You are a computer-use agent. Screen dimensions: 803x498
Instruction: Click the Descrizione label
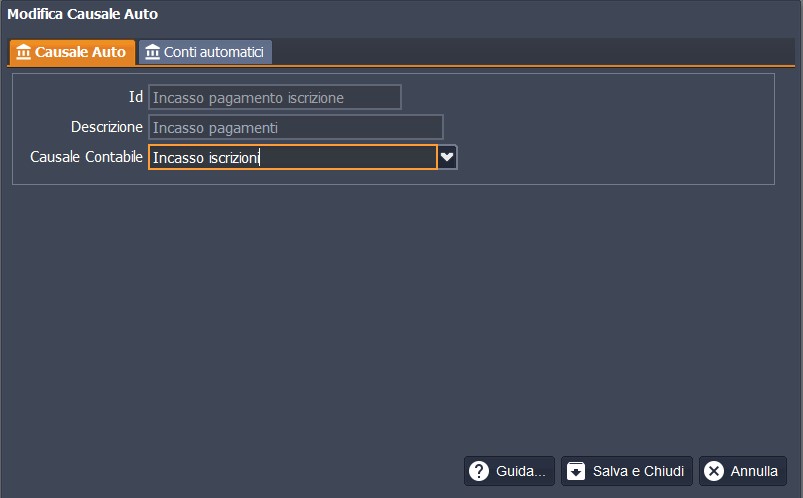click(107, 127)
